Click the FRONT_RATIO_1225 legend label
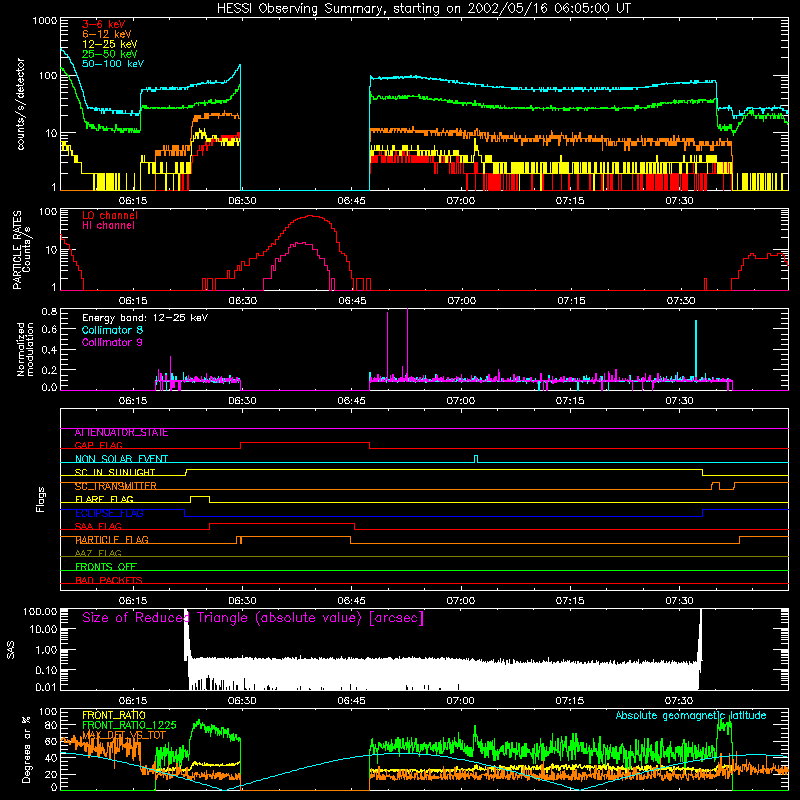The image size is (800, 800). tap(129, 725)
